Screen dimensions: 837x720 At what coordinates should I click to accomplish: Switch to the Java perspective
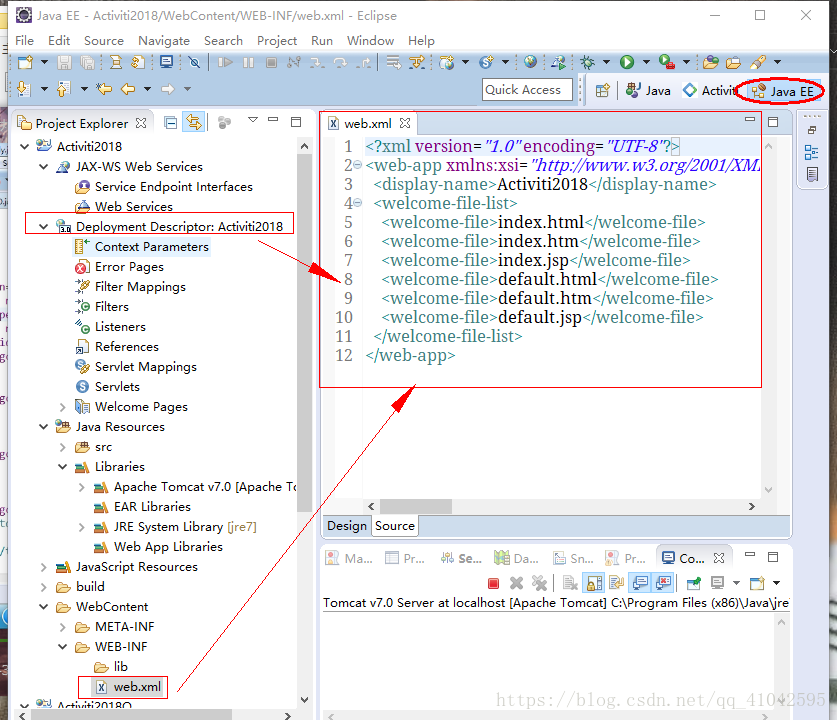pos(648,91)
